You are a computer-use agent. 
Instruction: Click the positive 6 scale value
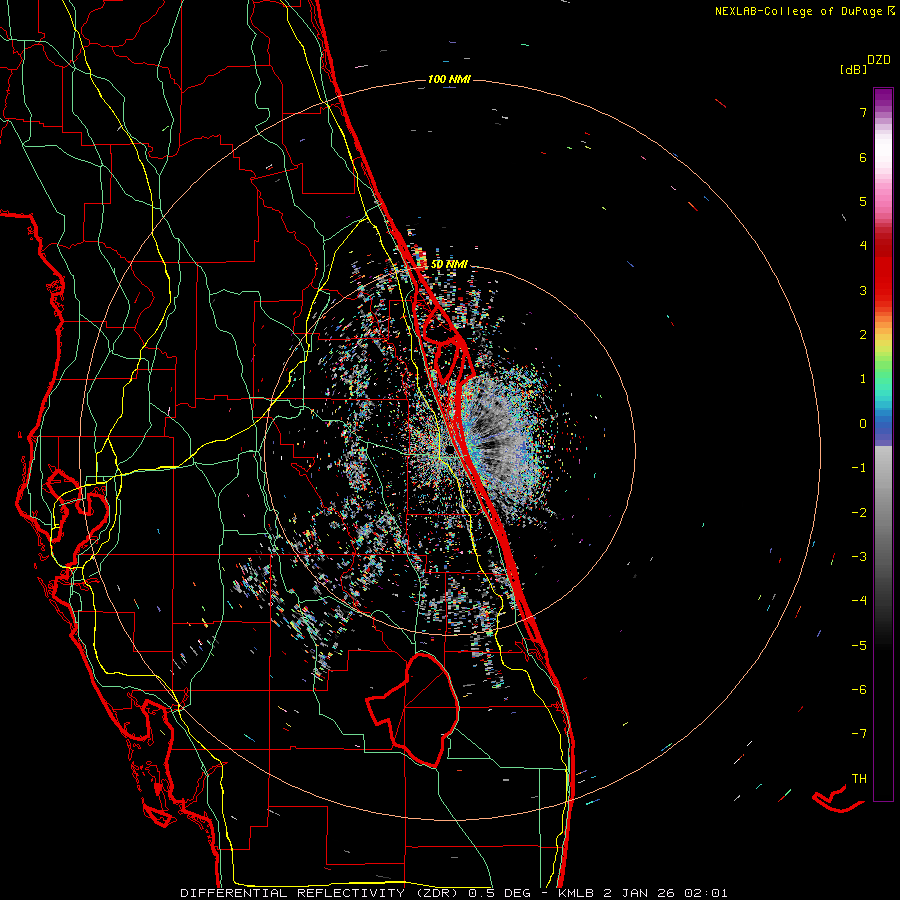(x=863, y=157)
